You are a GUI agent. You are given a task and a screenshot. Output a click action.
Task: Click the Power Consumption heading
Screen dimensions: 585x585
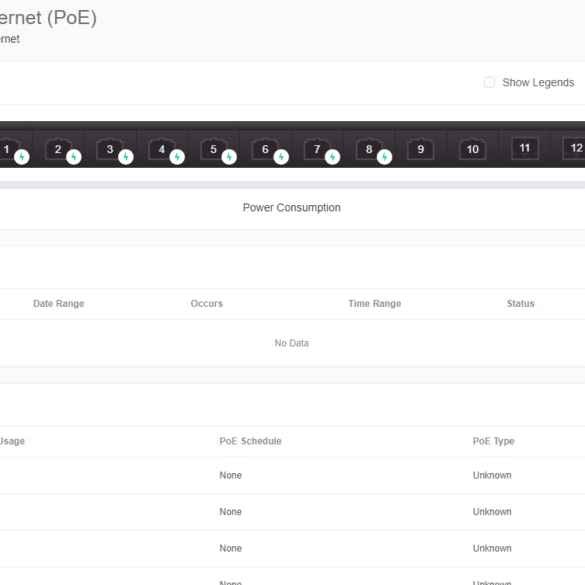(292, 207)
